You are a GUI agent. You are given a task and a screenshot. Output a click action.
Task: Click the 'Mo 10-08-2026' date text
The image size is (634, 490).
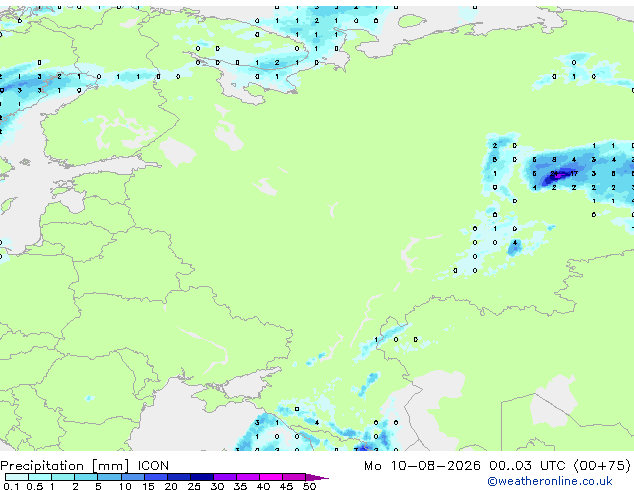(422, 466)
